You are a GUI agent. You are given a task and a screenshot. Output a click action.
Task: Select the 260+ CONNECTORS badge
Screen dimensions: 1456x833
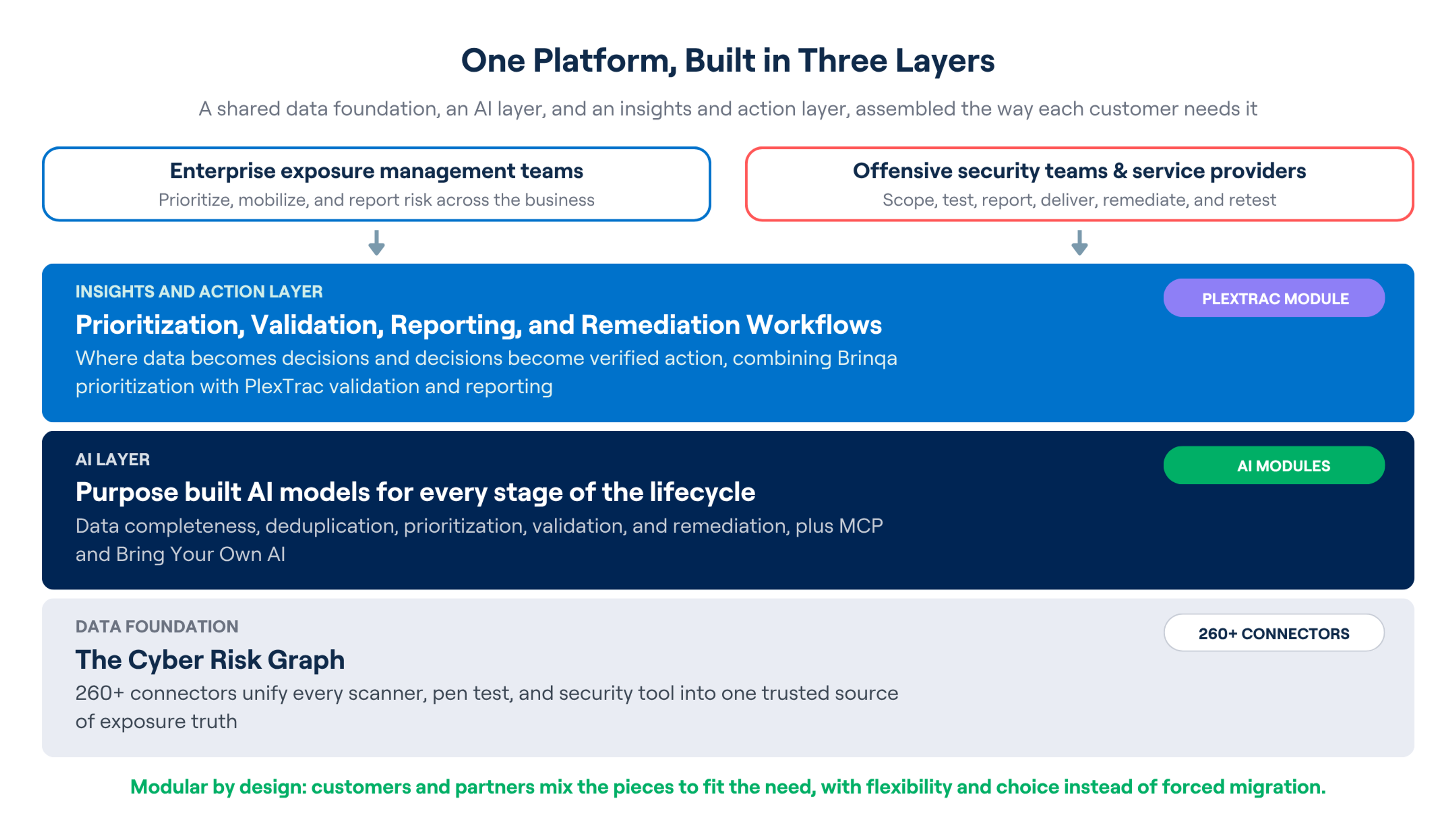coord(1274,633)
